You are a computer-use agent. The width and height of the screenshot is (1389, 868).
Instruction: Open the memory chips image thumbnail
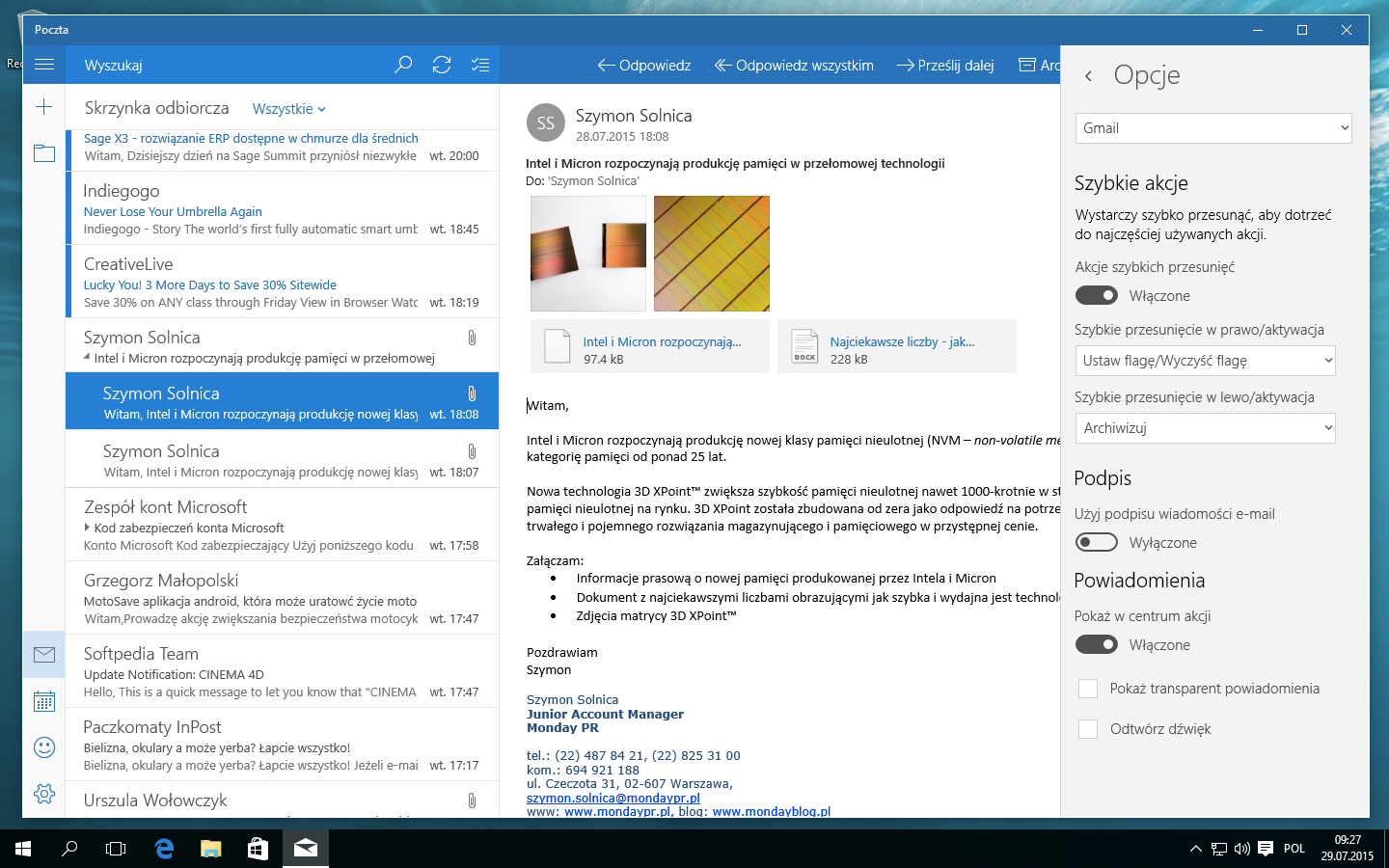[x=588, y=254]
